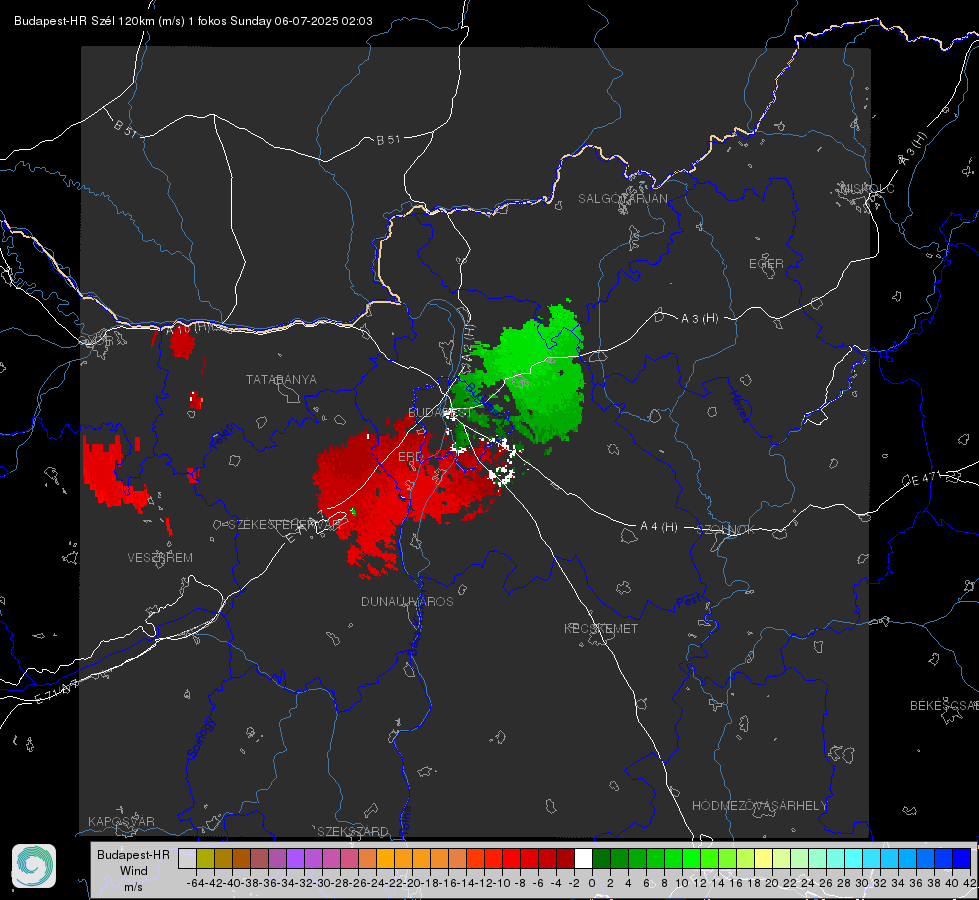Click the 'A 3 (H)' road label near Eger
The width and height of the screenshot is (979, 900).
point(699,318)
